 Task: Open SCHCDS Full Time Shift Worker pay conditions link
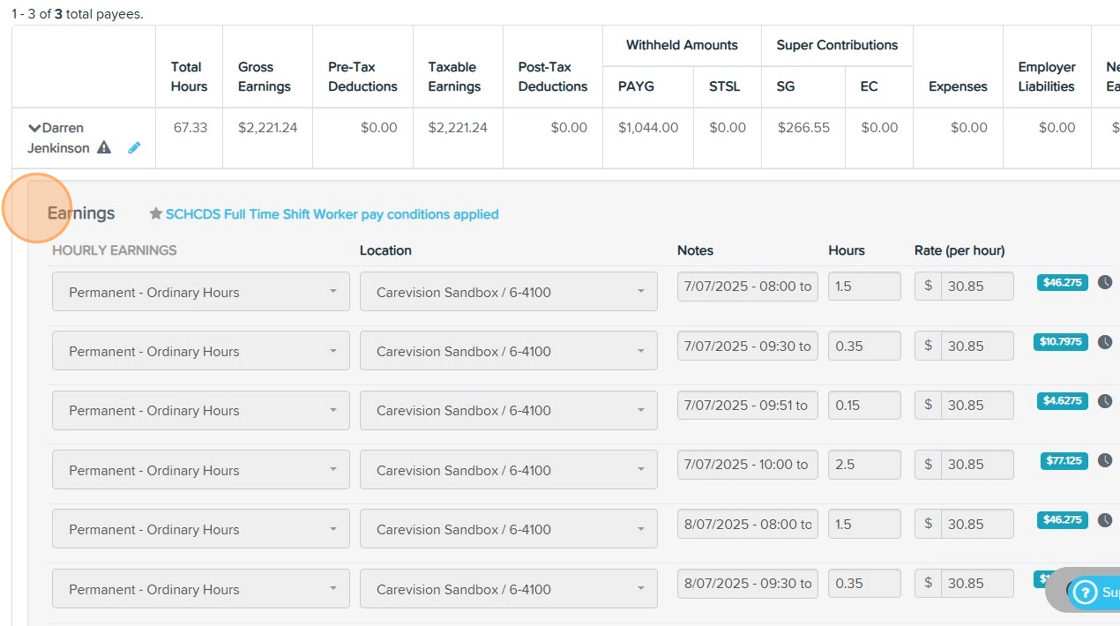coord(332,214)
